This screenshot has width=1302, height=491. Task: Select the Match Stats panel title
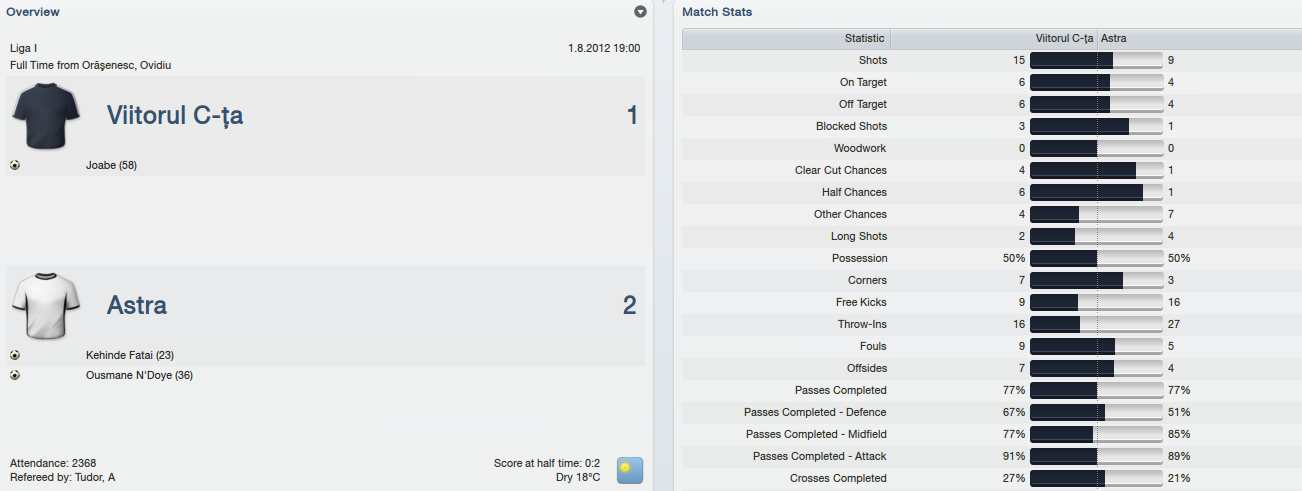[717, 12]
